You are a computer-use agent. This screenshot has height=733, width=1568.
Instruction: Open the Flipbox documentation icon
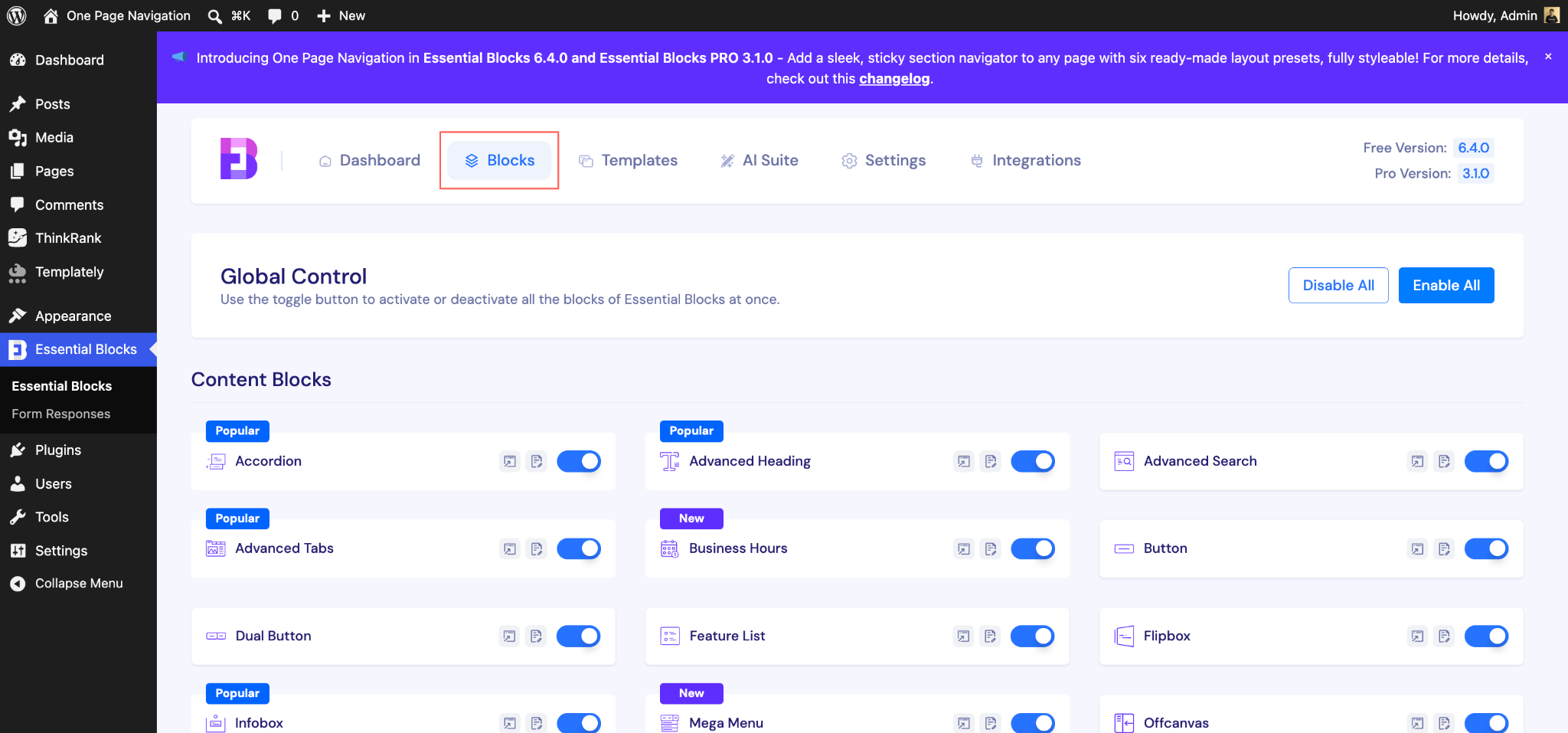coord(1444,636)
